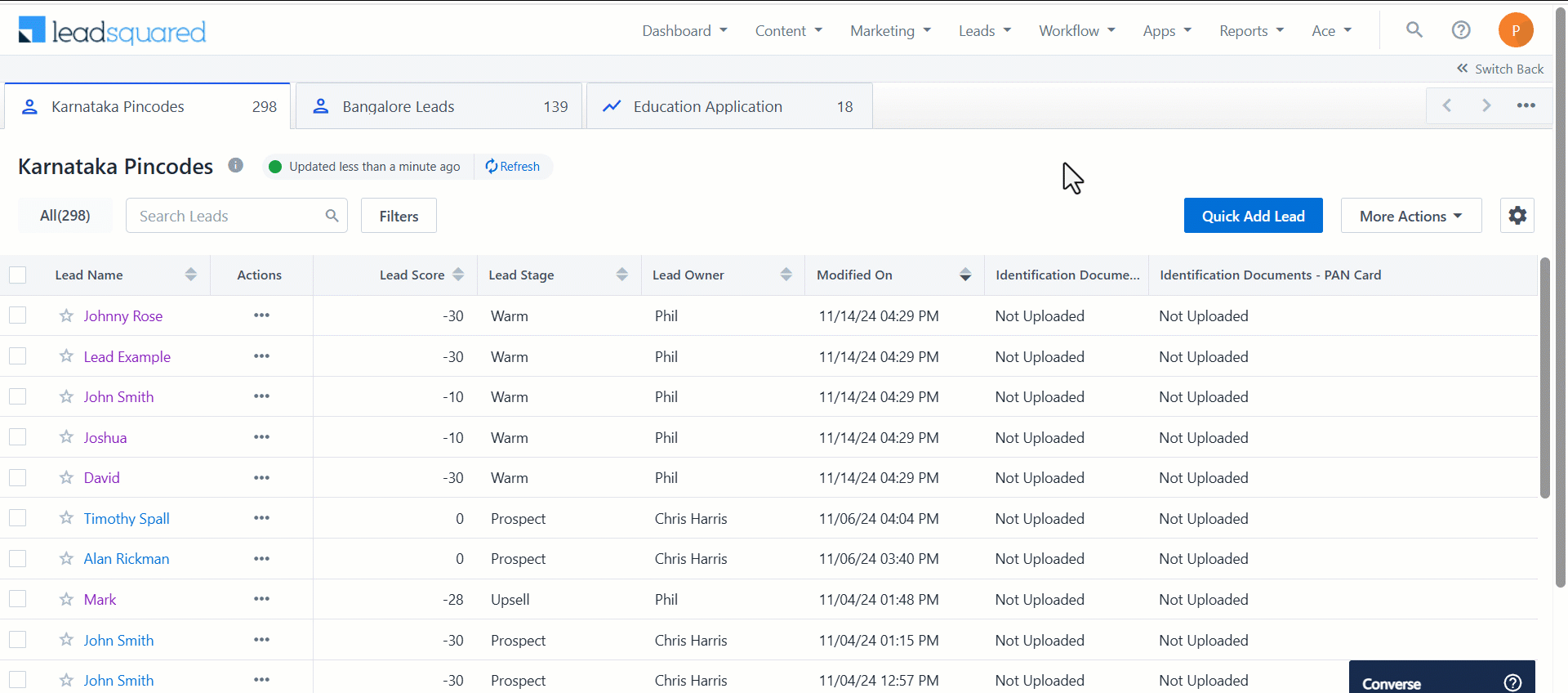
Task: Check the box for Mark
Action: point(18,599)
